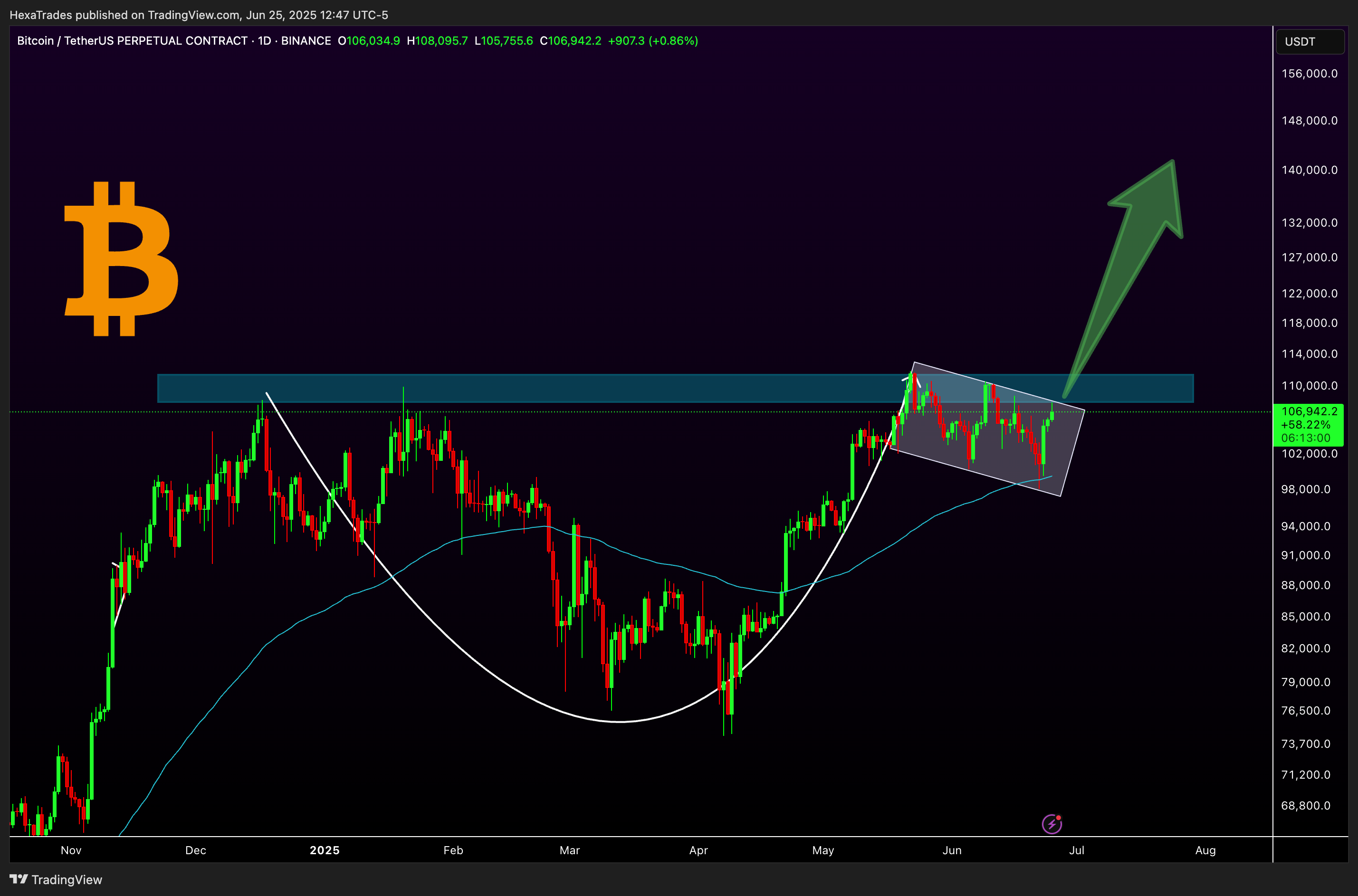Click the Nov label on time axis
Image resolution: width=1358 pixels, height=896 pixels.
pyautogui.click(x=71, y=850)
